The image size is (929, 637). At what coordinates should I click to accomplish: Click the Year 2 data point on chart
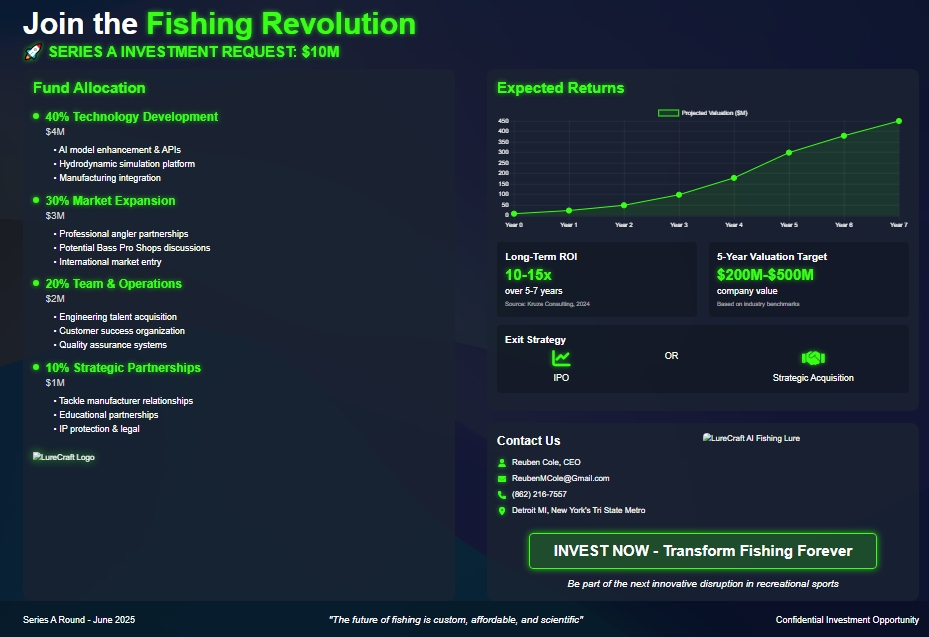[624, 205]
